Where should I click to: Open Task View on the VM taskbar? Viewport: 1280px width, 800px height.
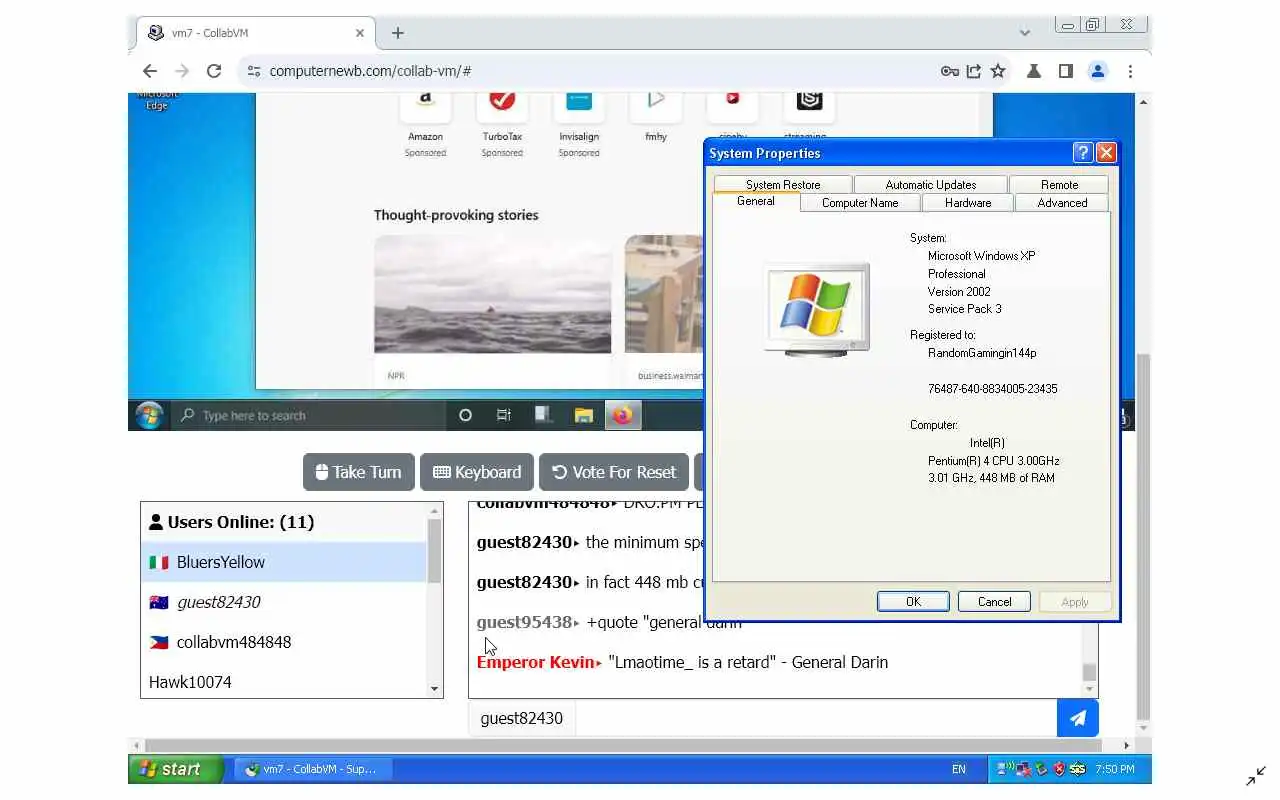click(504, 415)
